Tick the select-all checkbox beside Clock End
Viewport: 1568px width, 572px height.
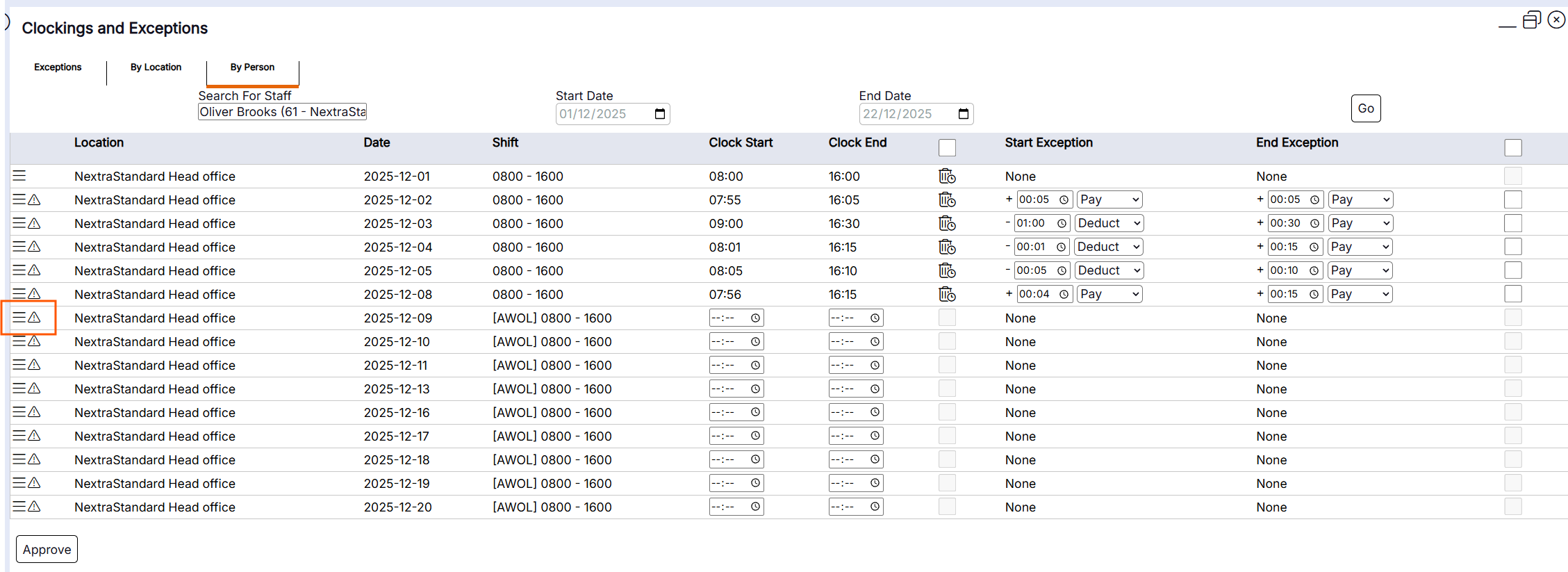[947, 147]
